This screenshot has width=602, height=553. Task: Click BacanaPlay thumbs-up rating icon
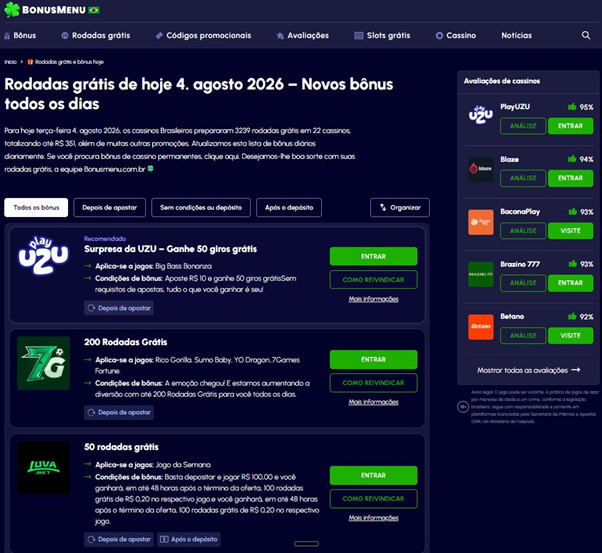pyautogui.click(x=572, y=212)
